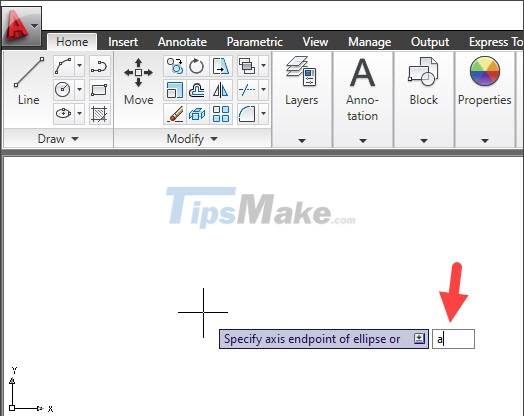The width and height of the screenshot is (524, 416).
Task: Select the Rectangle tool
Action: tap(100, 90)
